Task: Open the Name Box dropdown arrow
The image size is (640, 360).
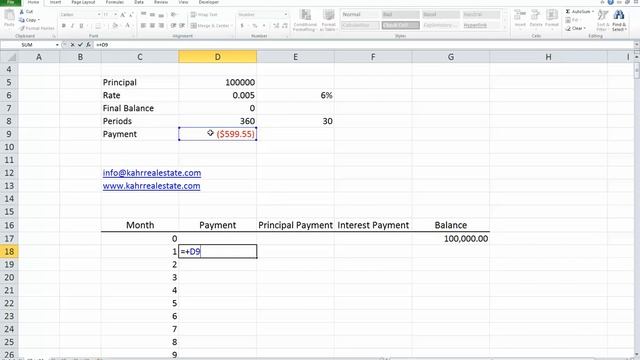Action: [x=57, y=45]
